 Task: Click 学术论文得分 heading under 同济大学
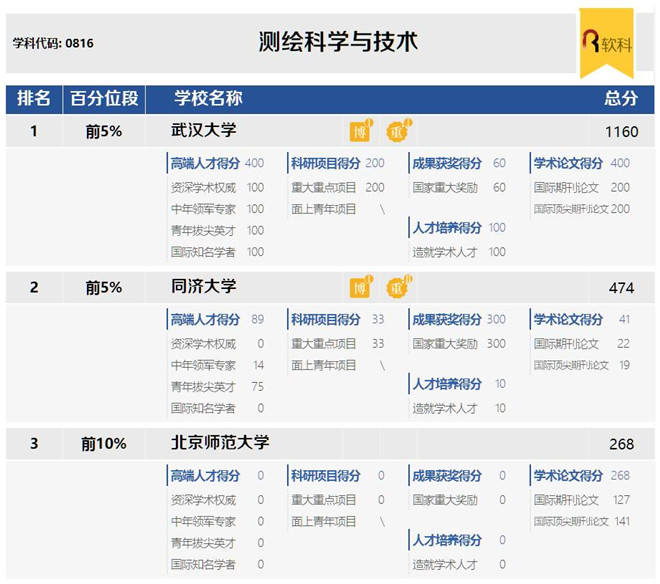point(568,320)
